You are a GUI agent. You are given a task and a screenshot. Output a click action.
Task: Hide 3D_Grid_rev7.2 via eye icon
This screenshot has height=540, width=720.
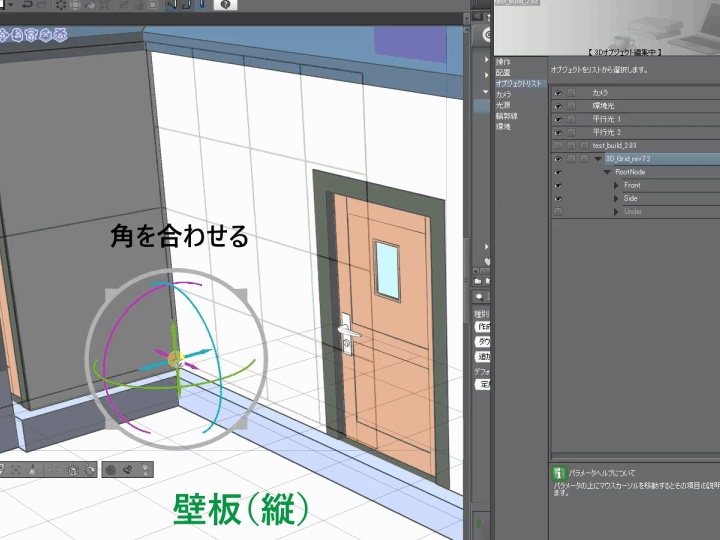[558, 159]
